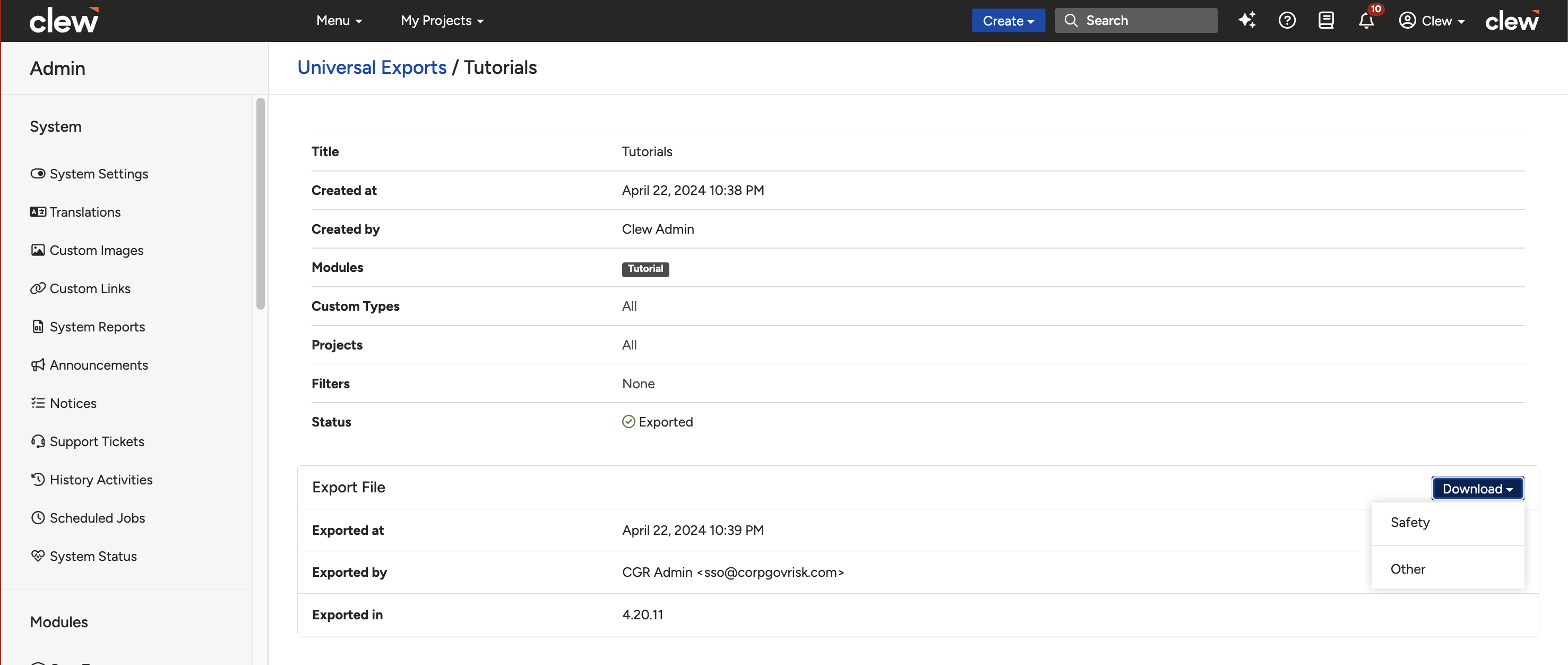Open Scheduled Jobs page
Screen dimensions: 1568x665
click(97, 518)
